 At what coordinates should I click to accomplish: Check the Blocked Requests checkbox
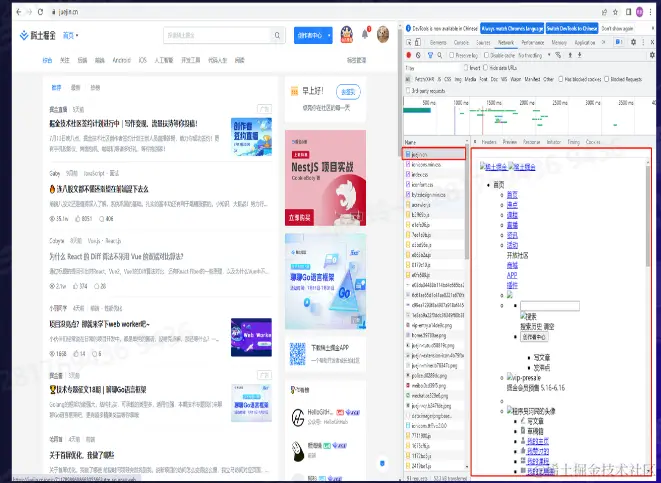coord(607,79)
